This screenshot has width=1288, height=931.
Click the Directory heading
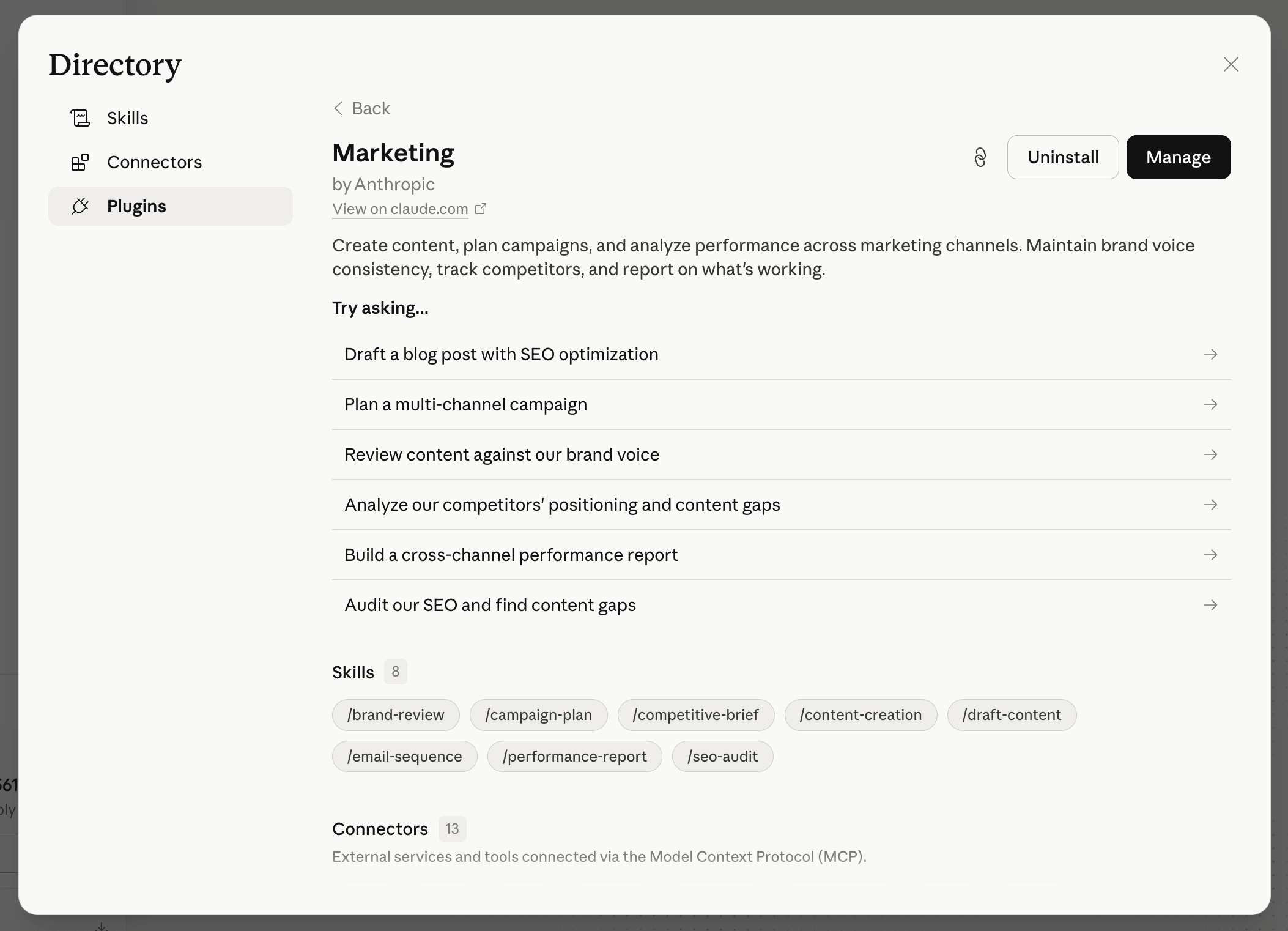(x=115, y=65)
